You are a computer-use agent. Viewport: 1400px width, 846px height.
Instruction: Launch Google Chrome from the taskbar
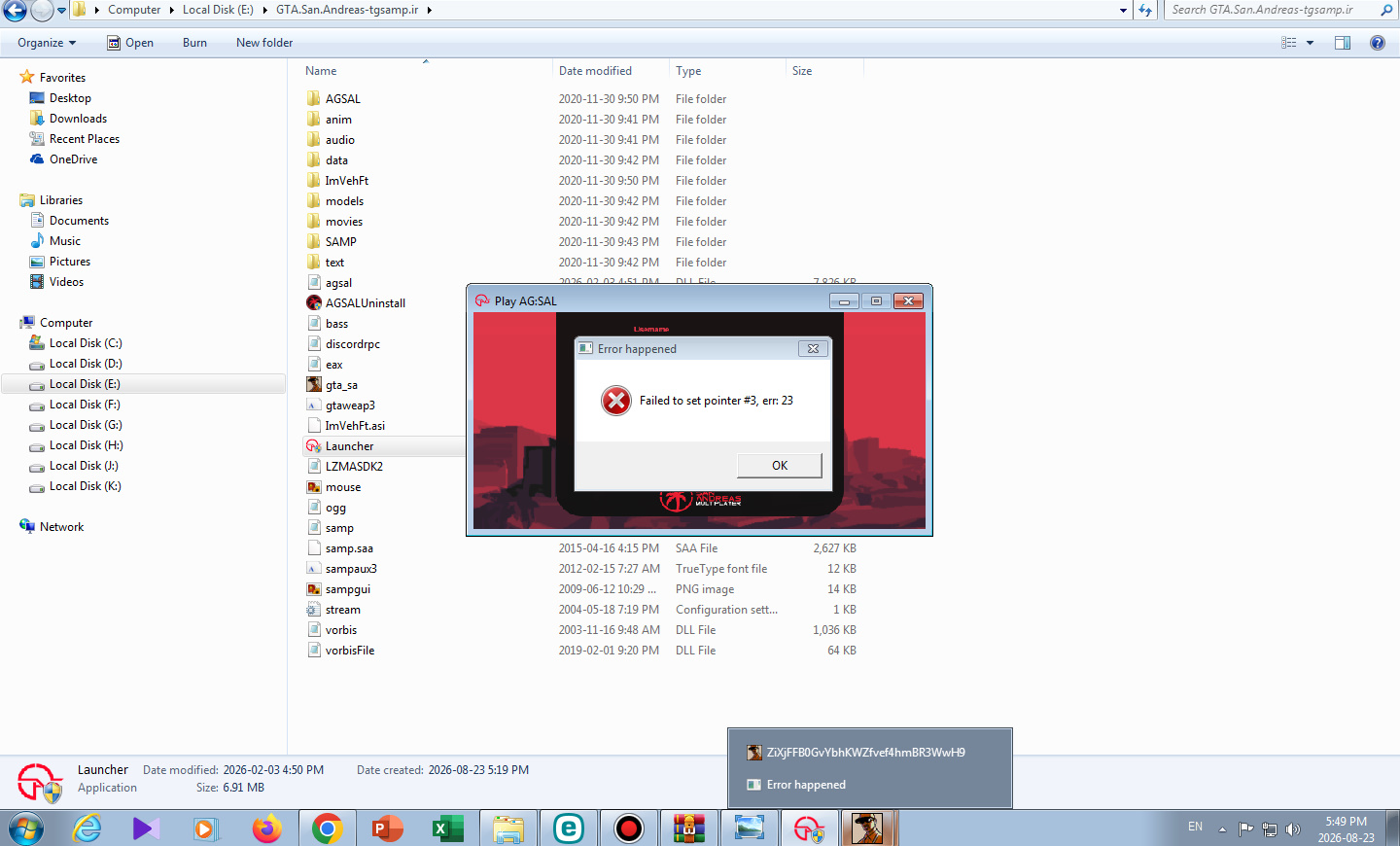pos(327,828)
